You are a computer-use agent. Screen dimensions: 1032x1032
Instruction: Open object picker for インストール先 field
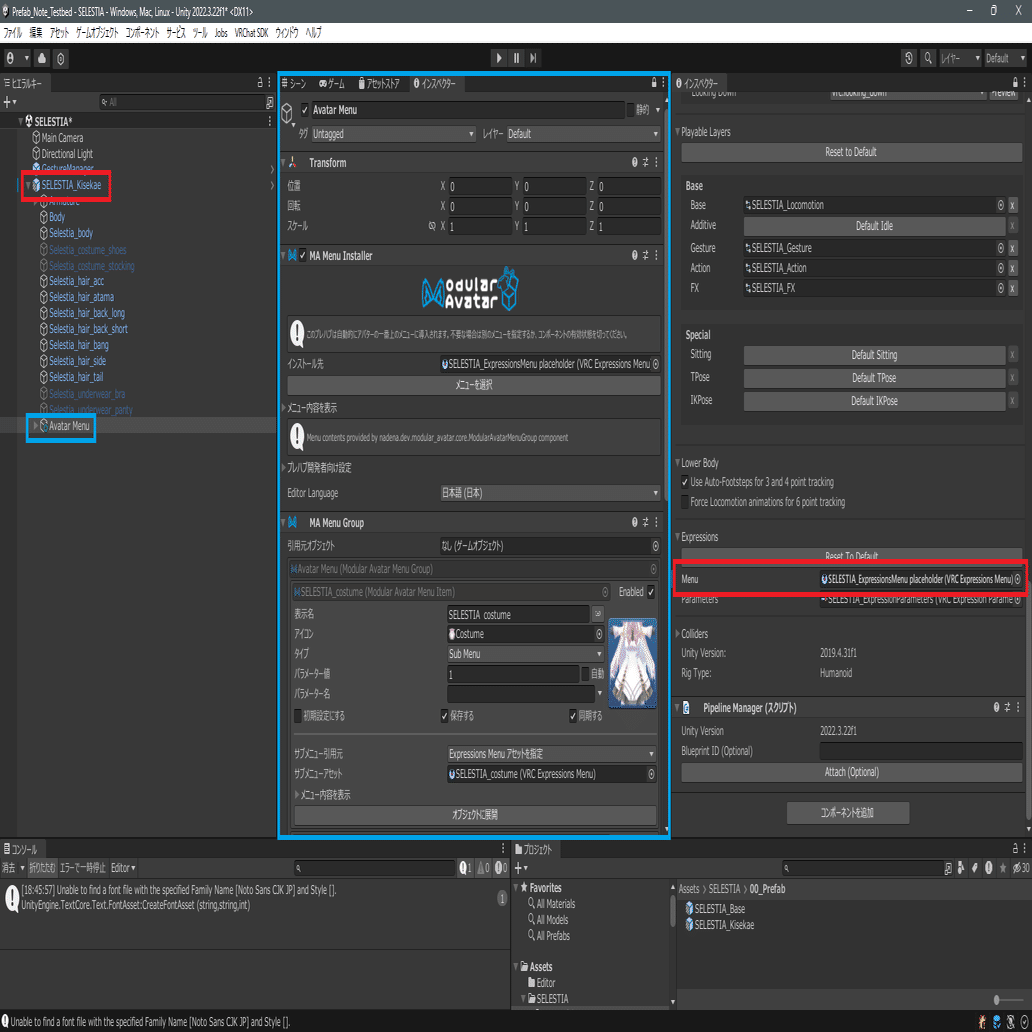tap(656, 364)
